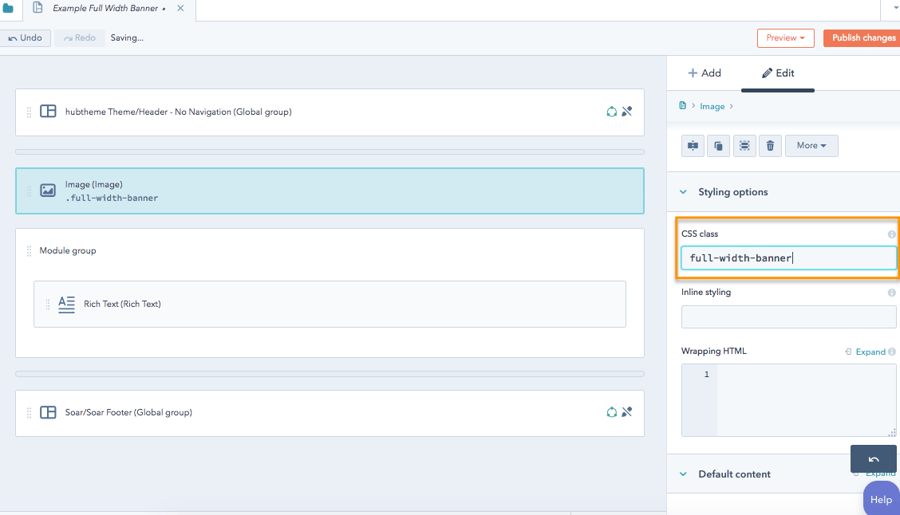Click the info icon beside Inline styling
The width and height of the screenshot is (900, 515).
point(891,293)
